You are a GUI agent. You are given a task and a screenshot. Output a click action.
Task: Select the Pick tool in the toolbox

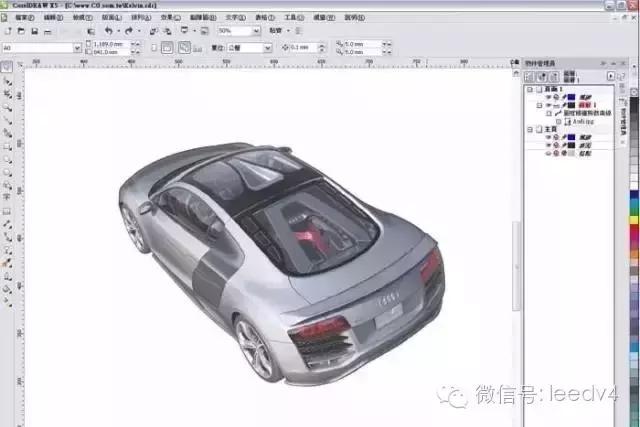[x=7, y=67]
